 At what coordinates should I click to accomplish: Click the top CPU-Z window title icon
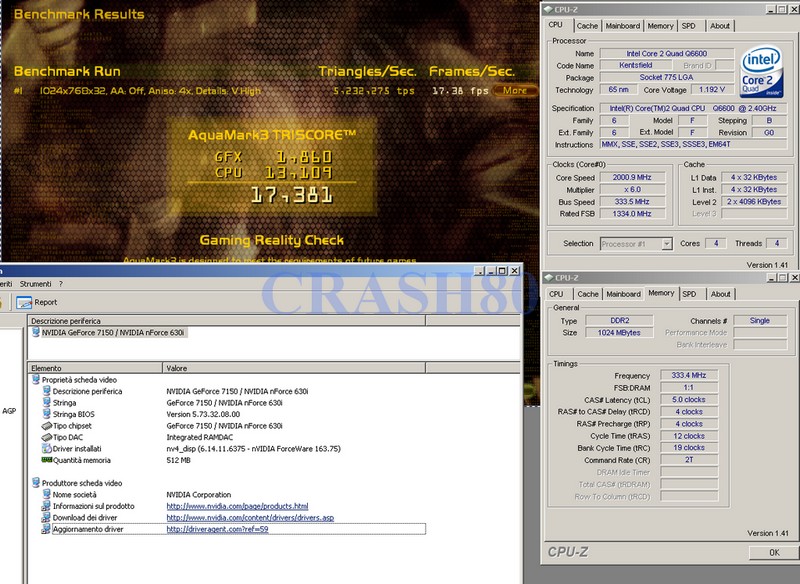548,9
